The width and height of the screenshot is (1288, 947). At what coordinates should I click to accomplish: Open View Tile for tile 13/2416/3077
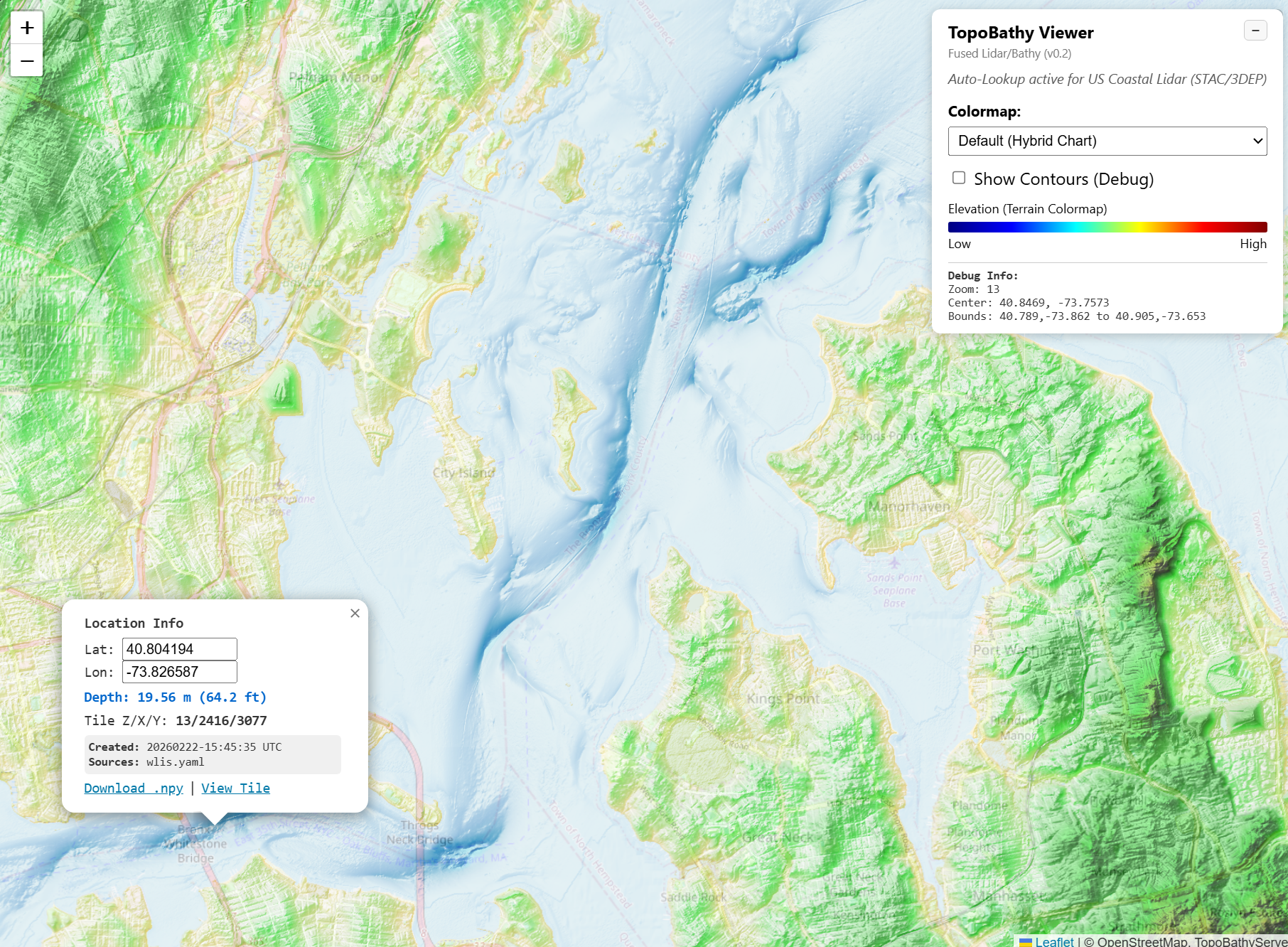[x=235, y=788]
